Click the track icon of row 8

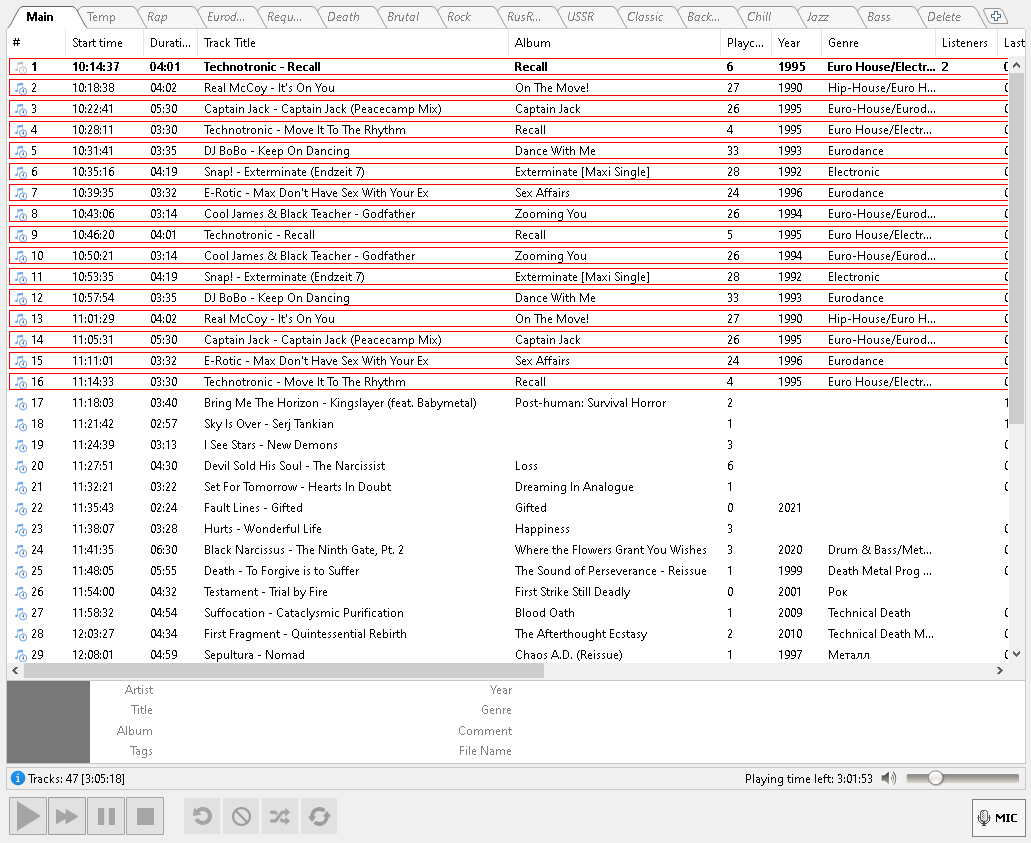point(21,214)
